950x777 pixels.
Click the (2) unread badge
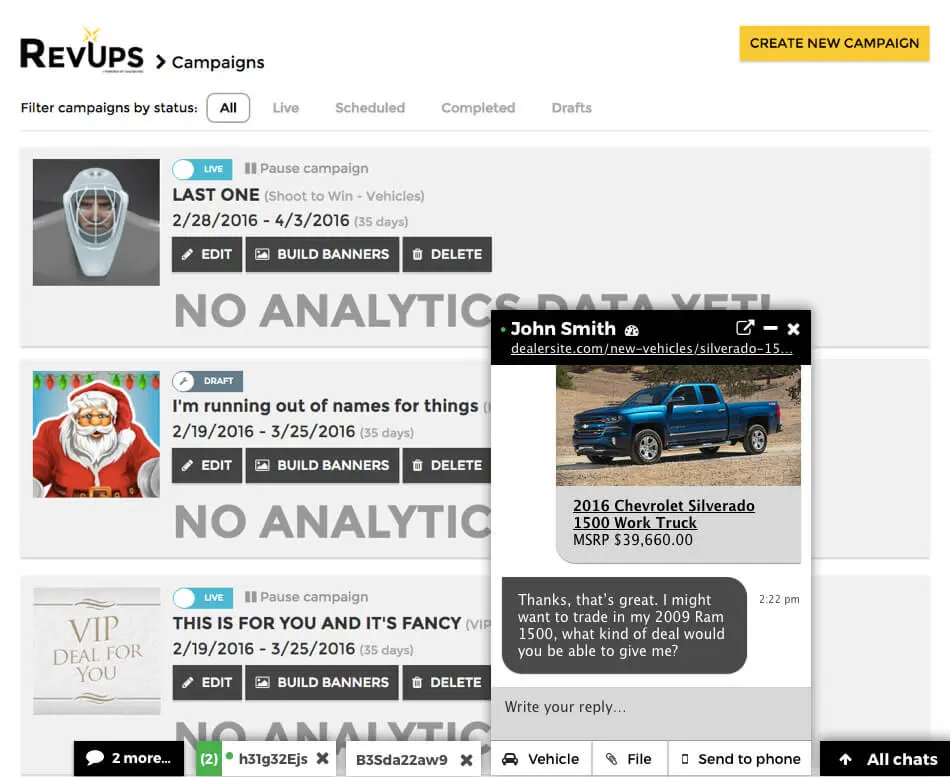pos(209,759)
